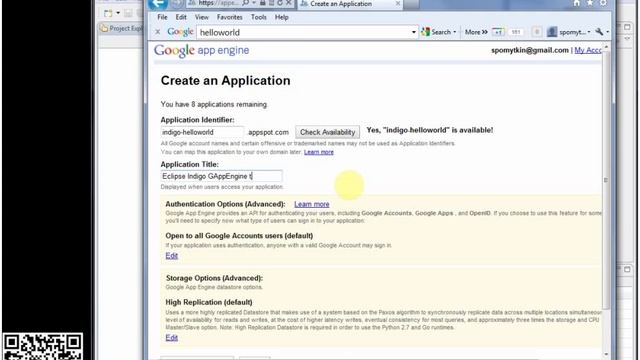Open Eclipse new-item dropdown arrow

coord(118,13)
